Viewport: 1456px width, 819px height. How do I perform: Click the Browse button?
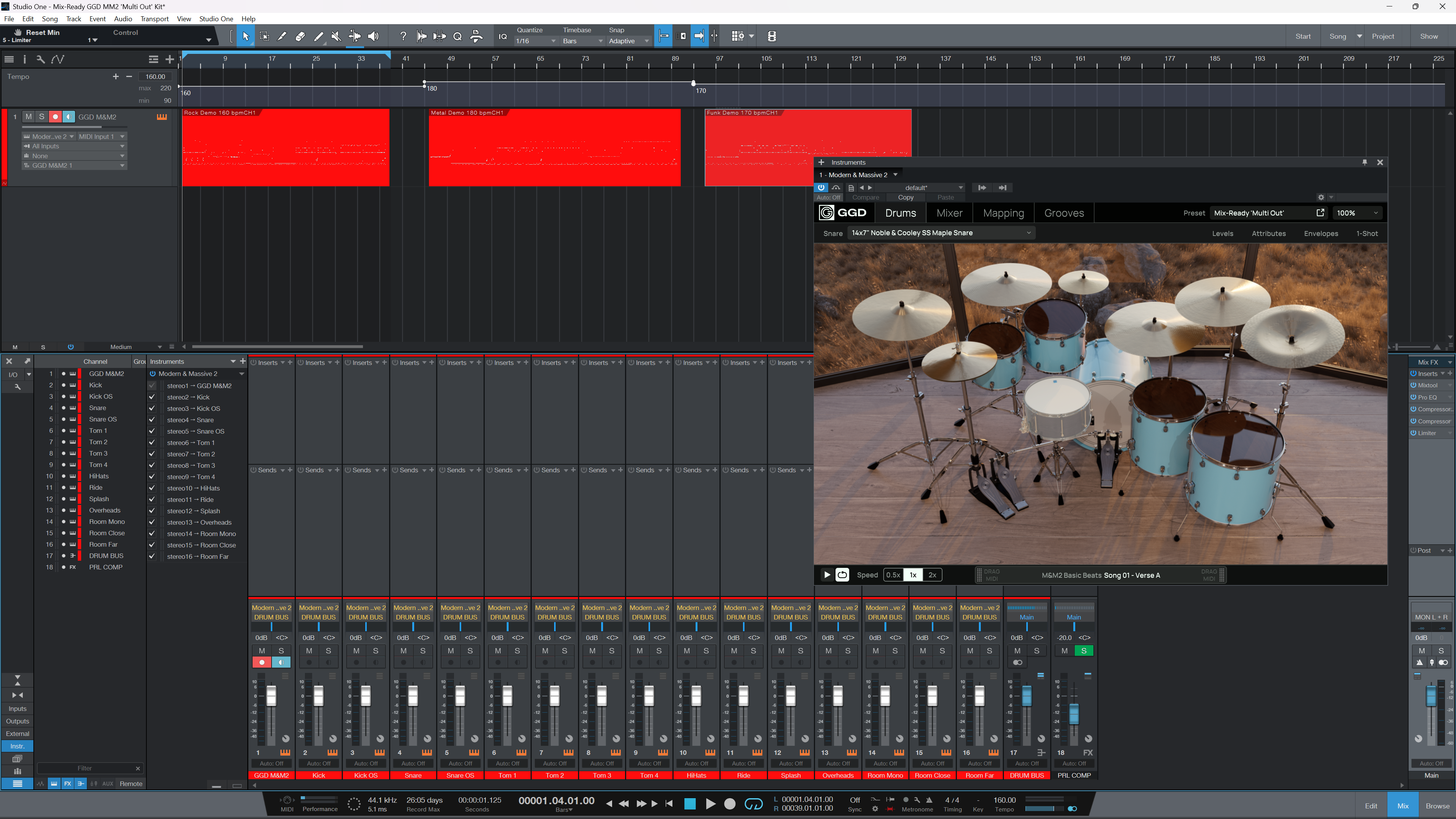click(x=1437, y=806)
